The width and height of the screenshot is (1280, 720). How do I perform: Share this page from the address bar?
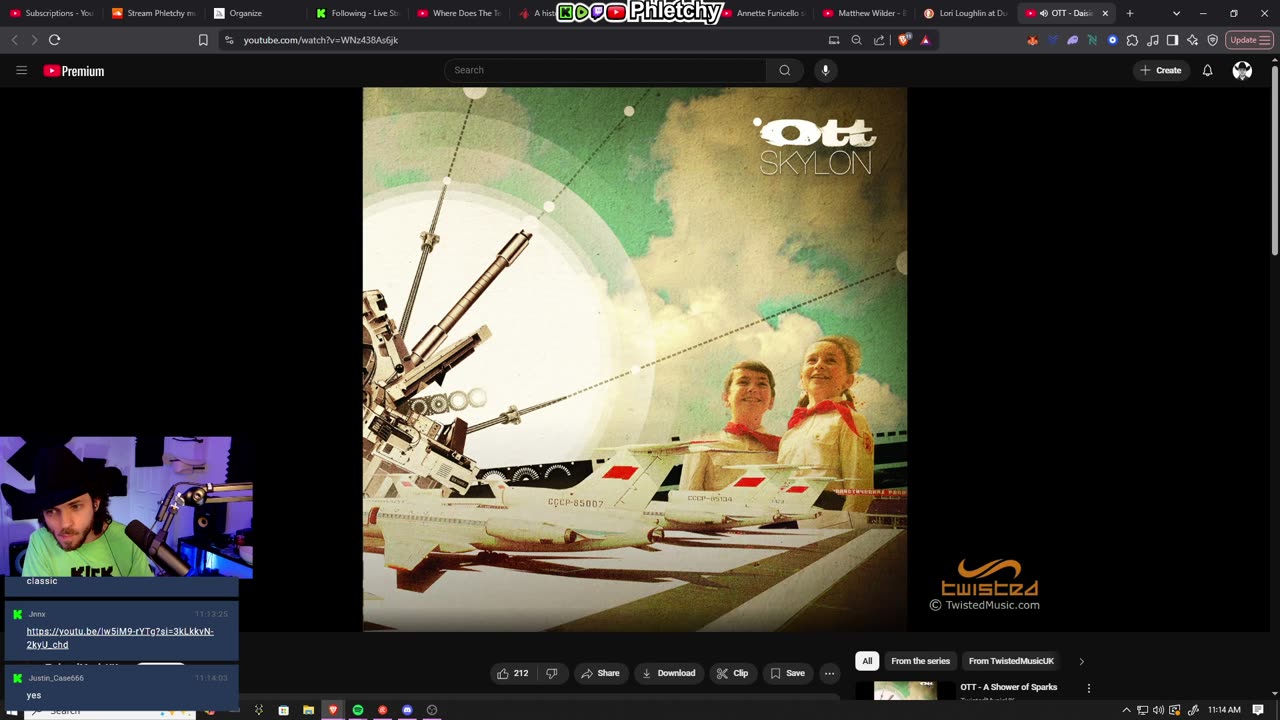pos(879,40)
